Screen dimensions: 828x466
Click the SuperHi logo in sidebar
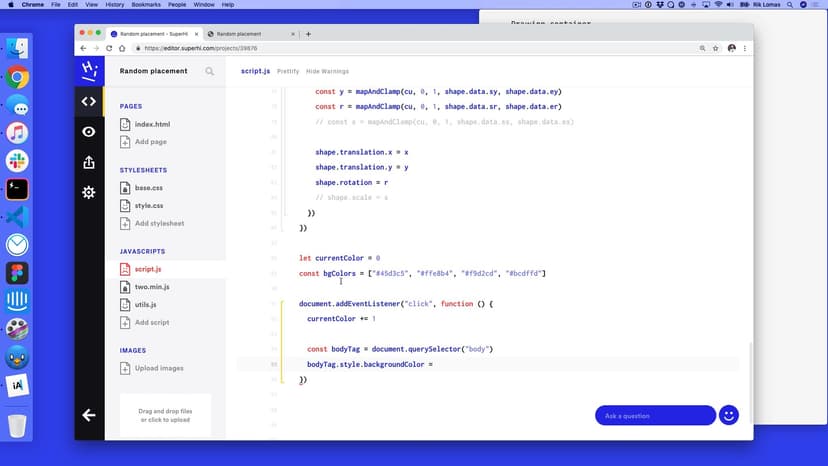click(x=89, y=71)
